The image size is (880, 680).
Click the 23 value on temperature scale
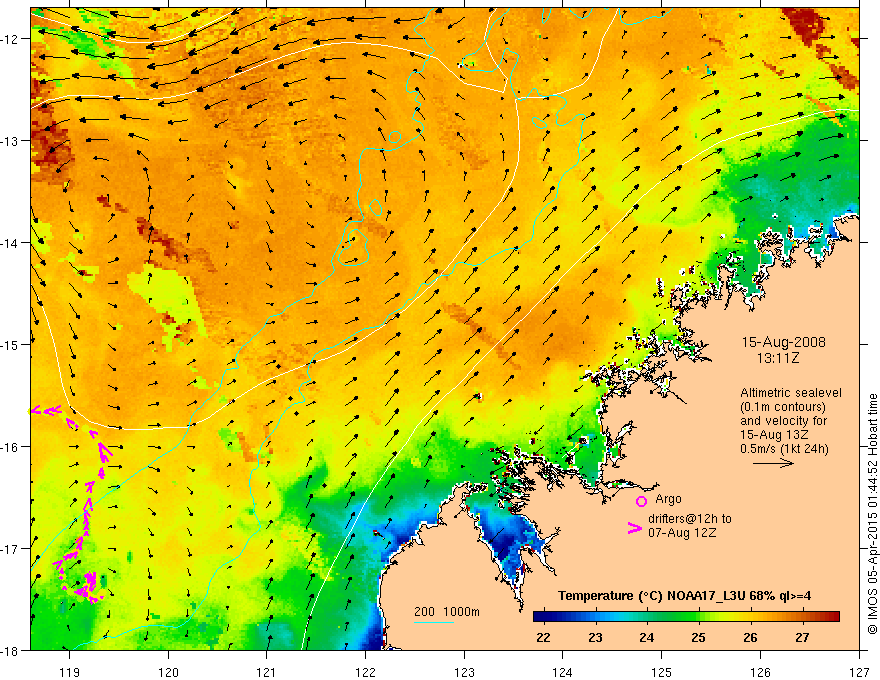click(x=595, y=637)
